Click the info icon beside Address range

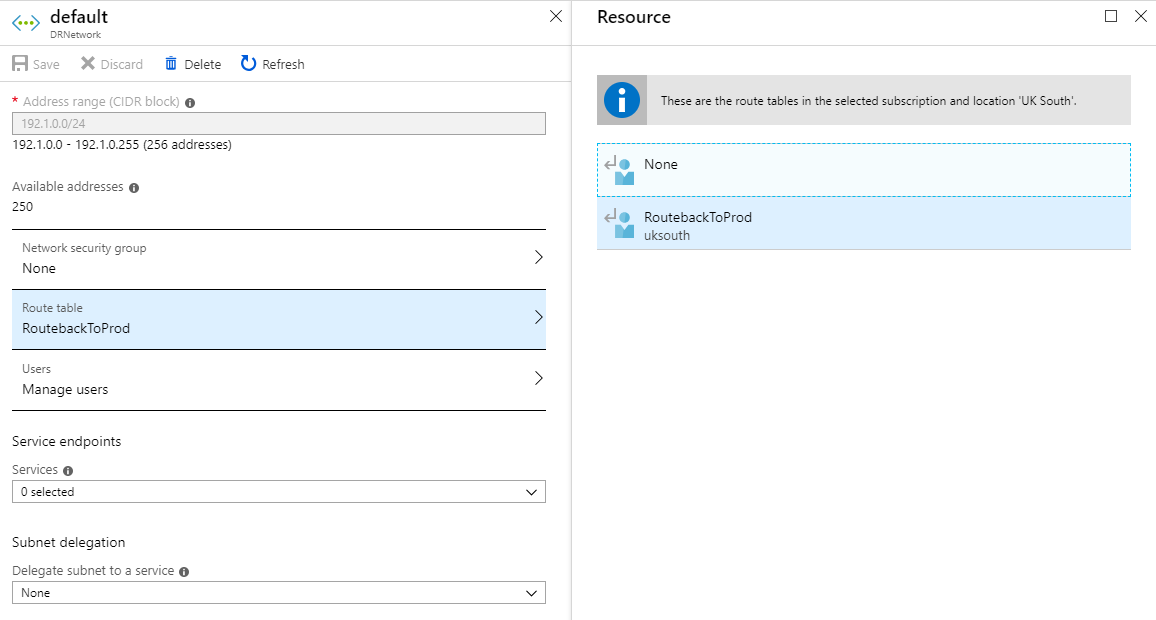(190, 103)
